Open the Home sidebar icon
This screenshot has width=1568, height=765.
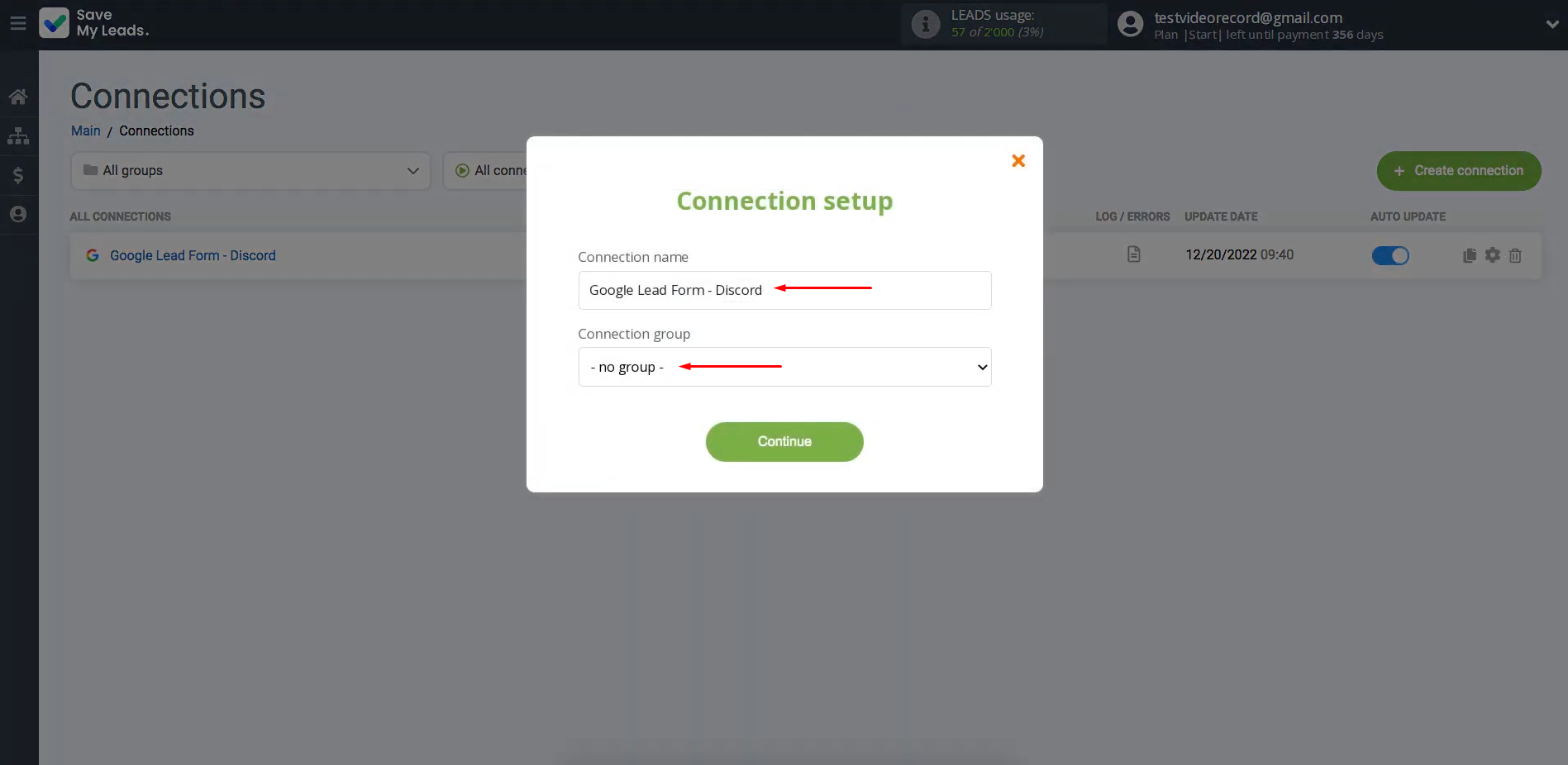pyautogui.click(x=18, y=97)
